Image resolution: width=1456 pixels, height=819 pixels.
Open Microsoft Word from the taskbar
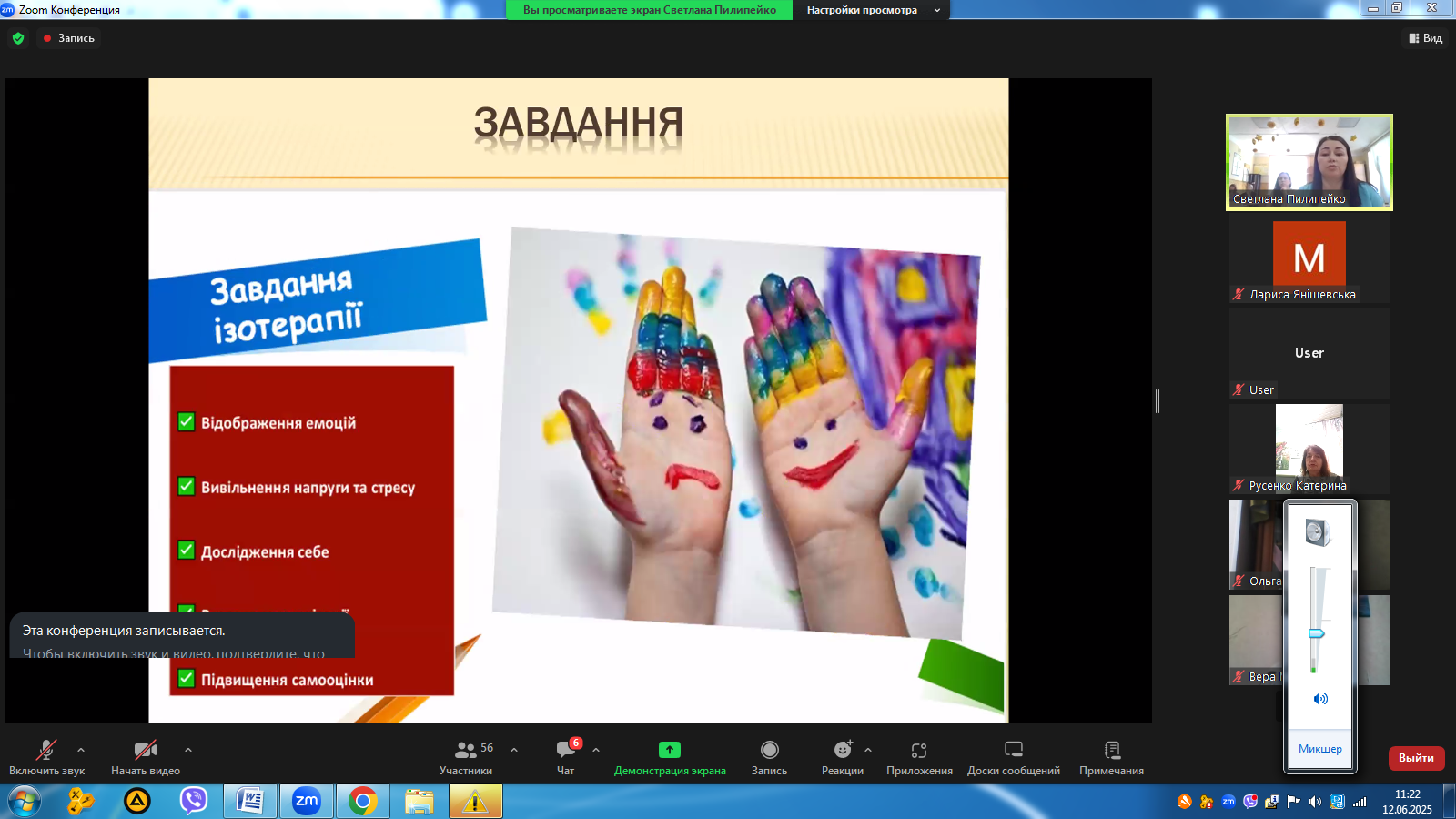point(250,801)
